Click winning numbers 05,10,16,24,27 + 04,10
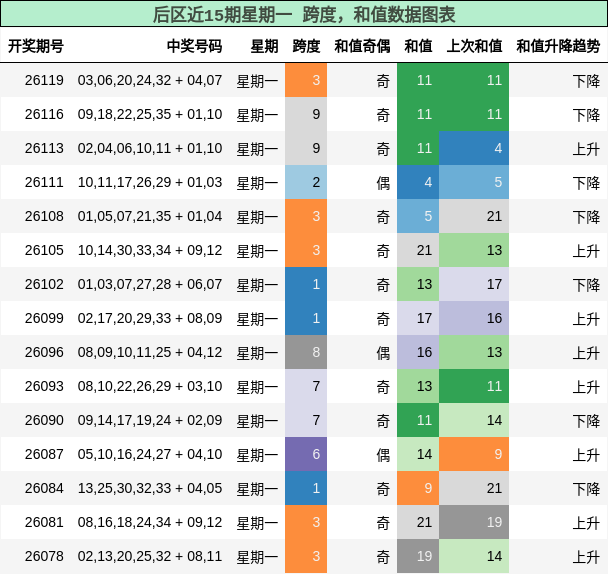The width and height of the screenshot is (608, 574). (150, 454)
